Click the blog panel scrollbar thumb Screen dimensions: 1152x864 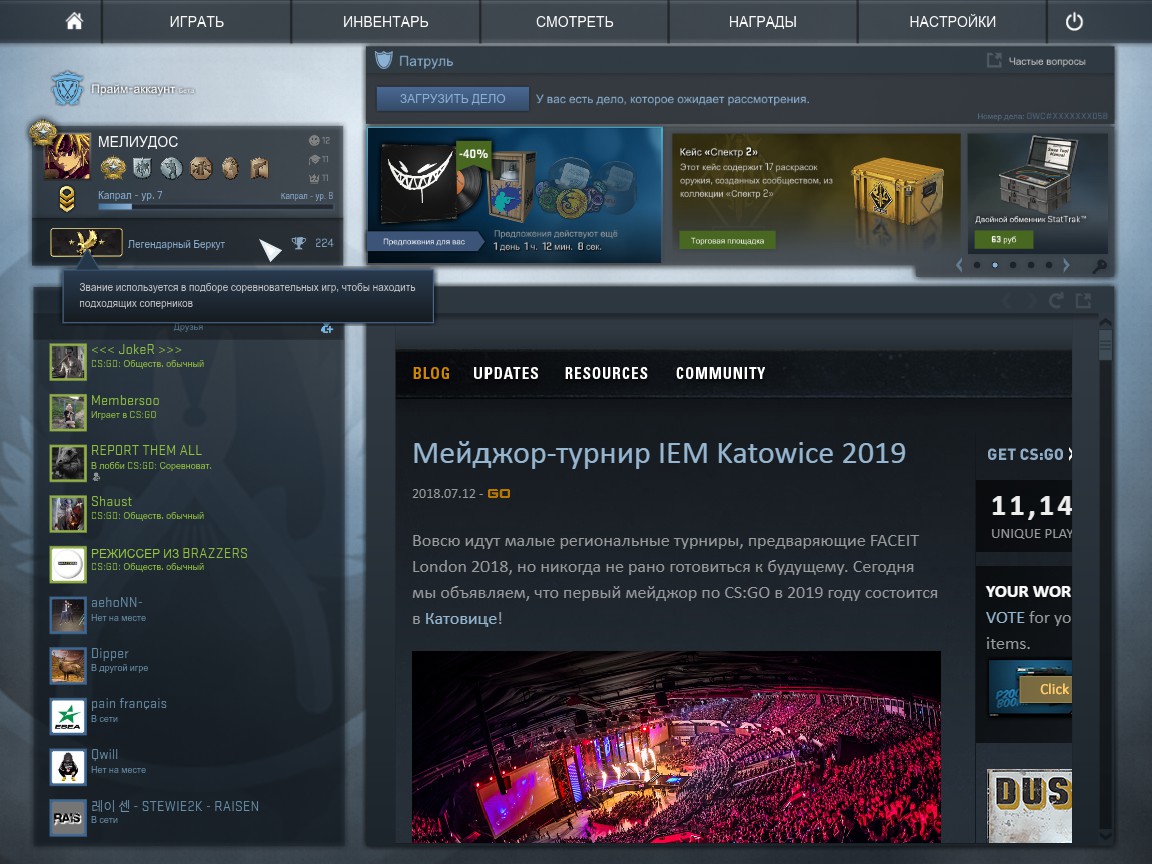click(x=1105, y=343)
